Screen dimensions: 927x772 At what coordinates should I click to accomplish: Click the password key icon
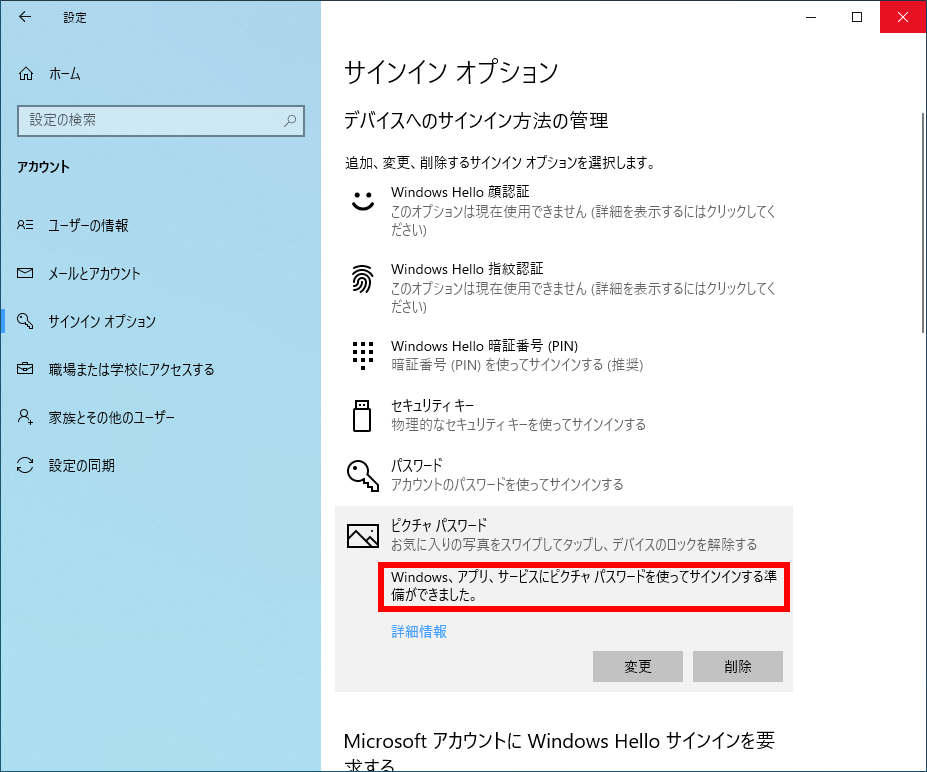(362, 476)
